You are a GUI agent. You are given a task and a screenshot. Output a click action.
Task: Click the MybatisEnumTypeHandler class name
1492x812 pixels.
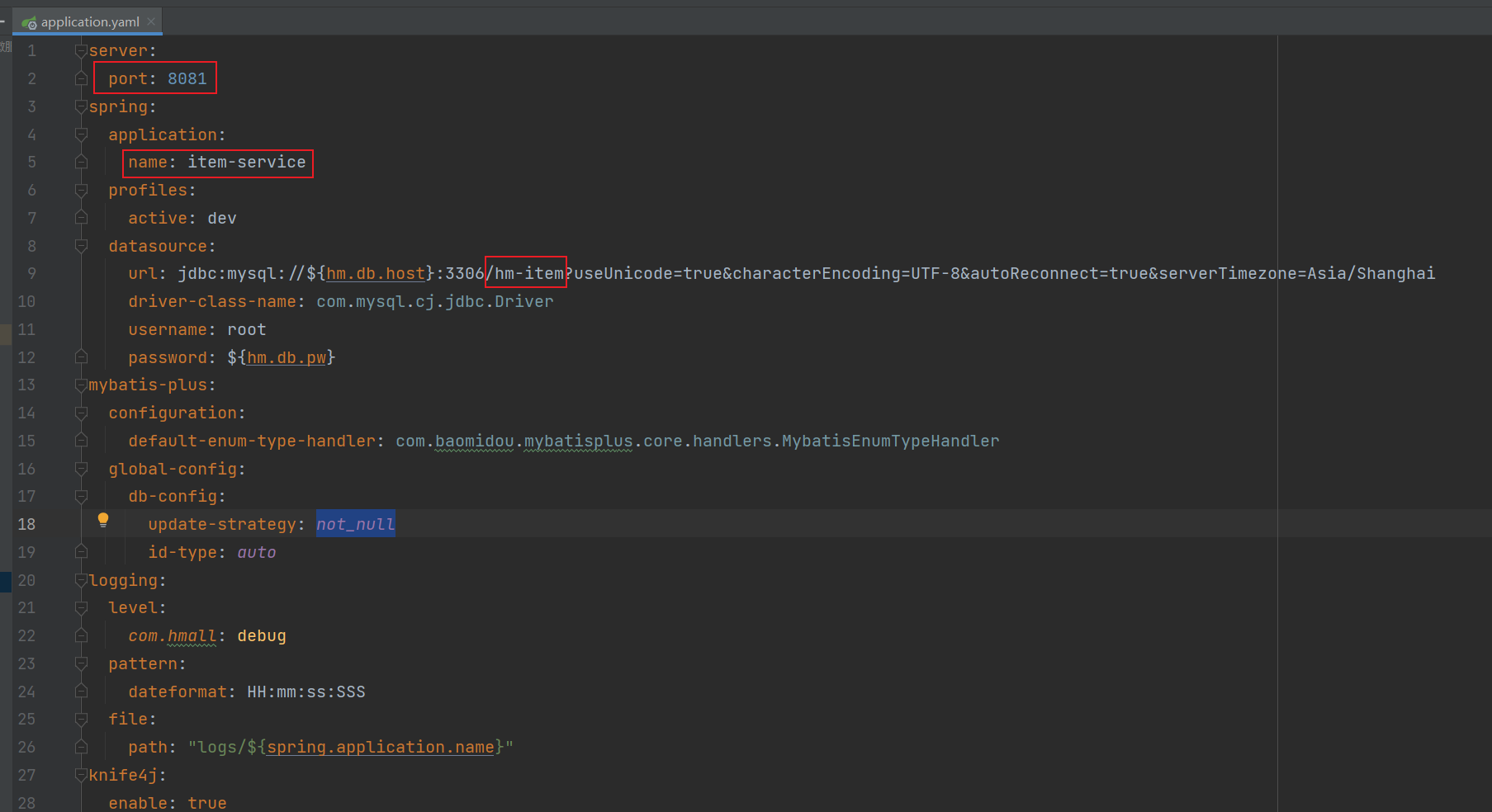(891, 441)
